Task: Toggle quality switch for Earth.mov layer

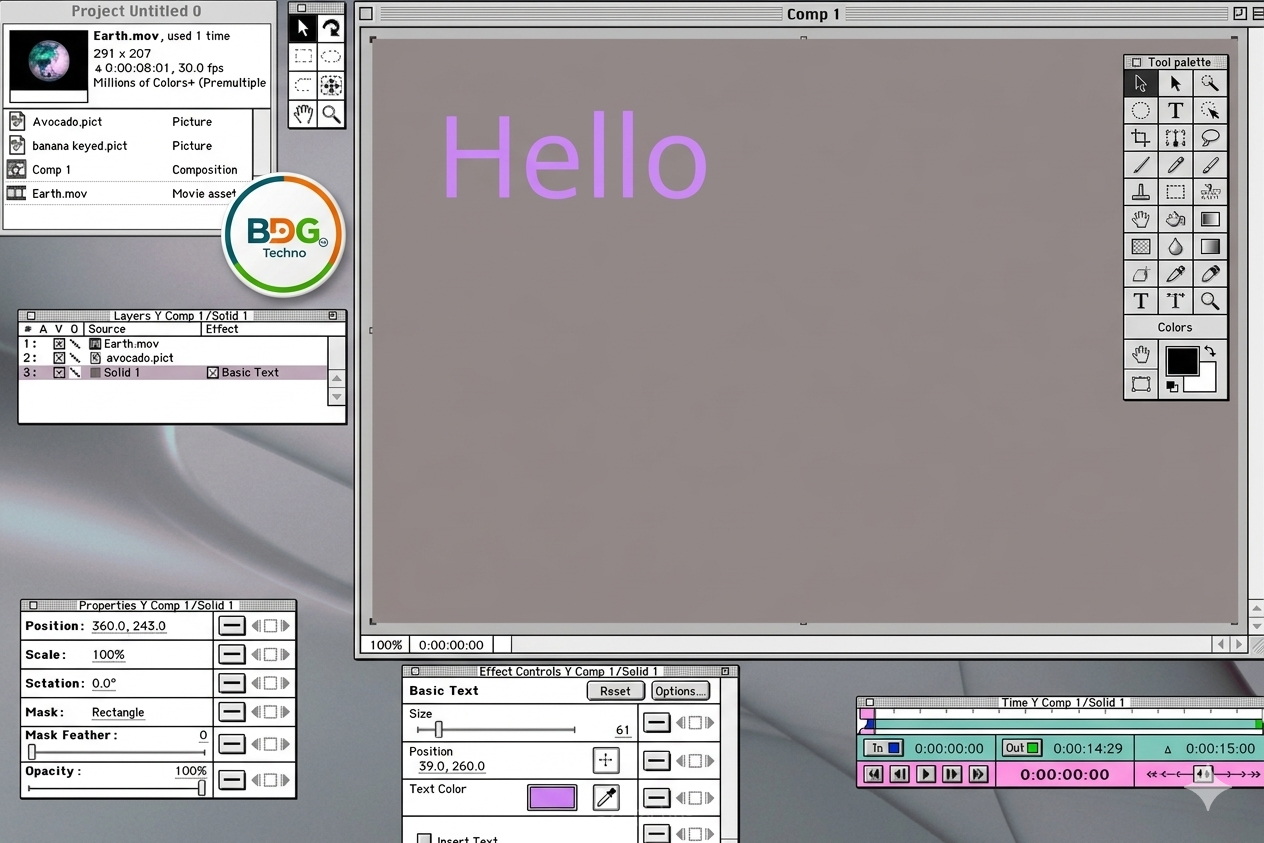Action: [x=75, y=343]
